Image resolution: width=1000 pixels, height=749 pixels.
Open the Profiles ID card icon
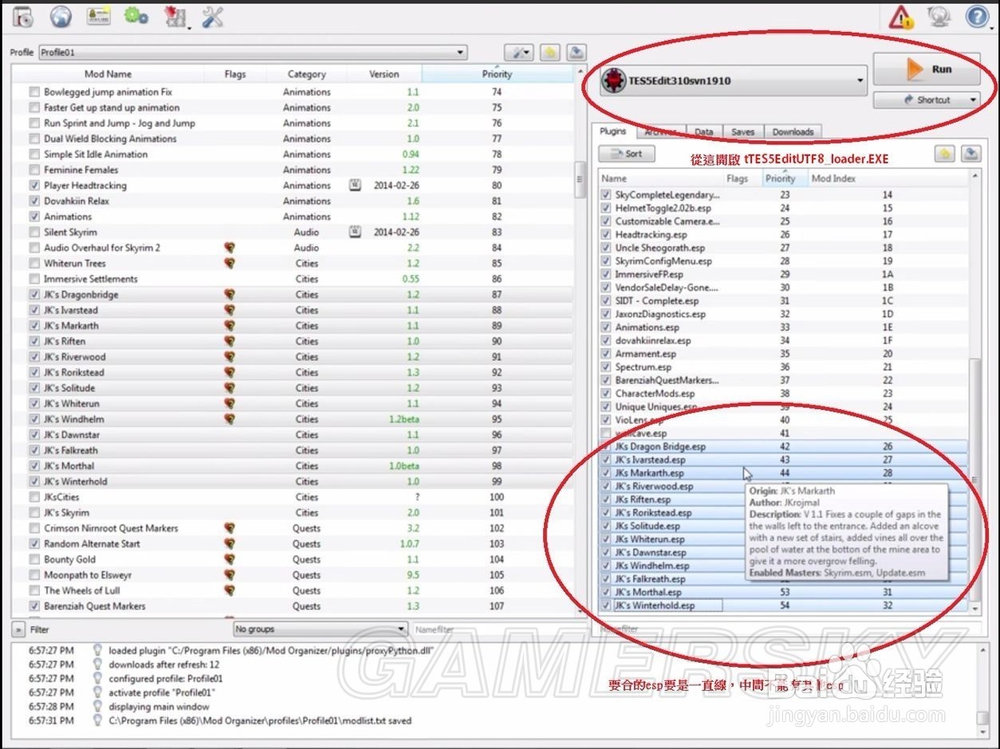click(98, 16)
